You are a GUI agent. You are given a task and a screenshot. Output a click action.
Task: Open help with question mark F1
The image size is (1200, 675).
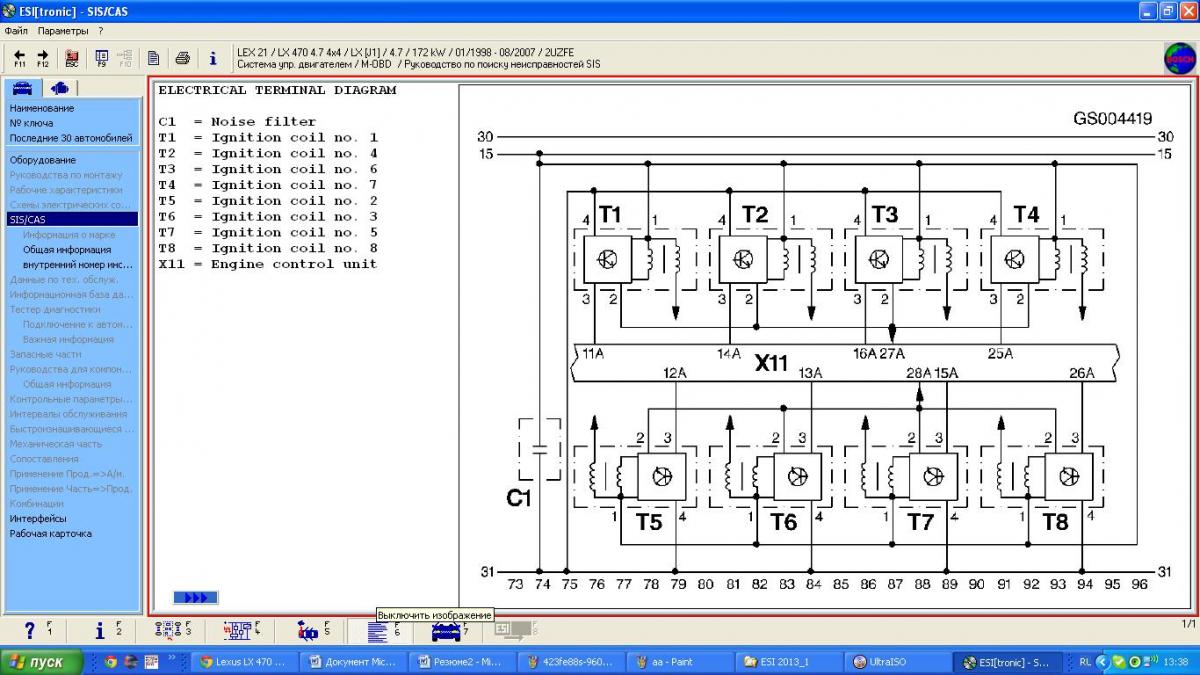[30, 631]
